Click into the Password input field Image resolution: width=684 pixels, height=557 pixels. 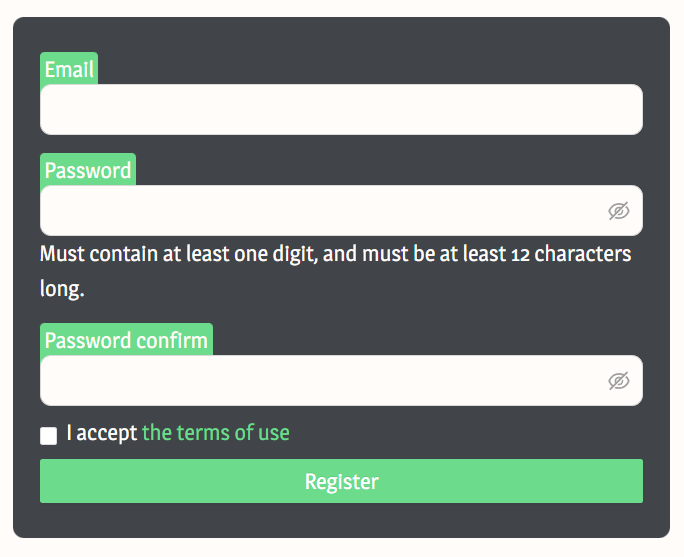click(320, 211)
